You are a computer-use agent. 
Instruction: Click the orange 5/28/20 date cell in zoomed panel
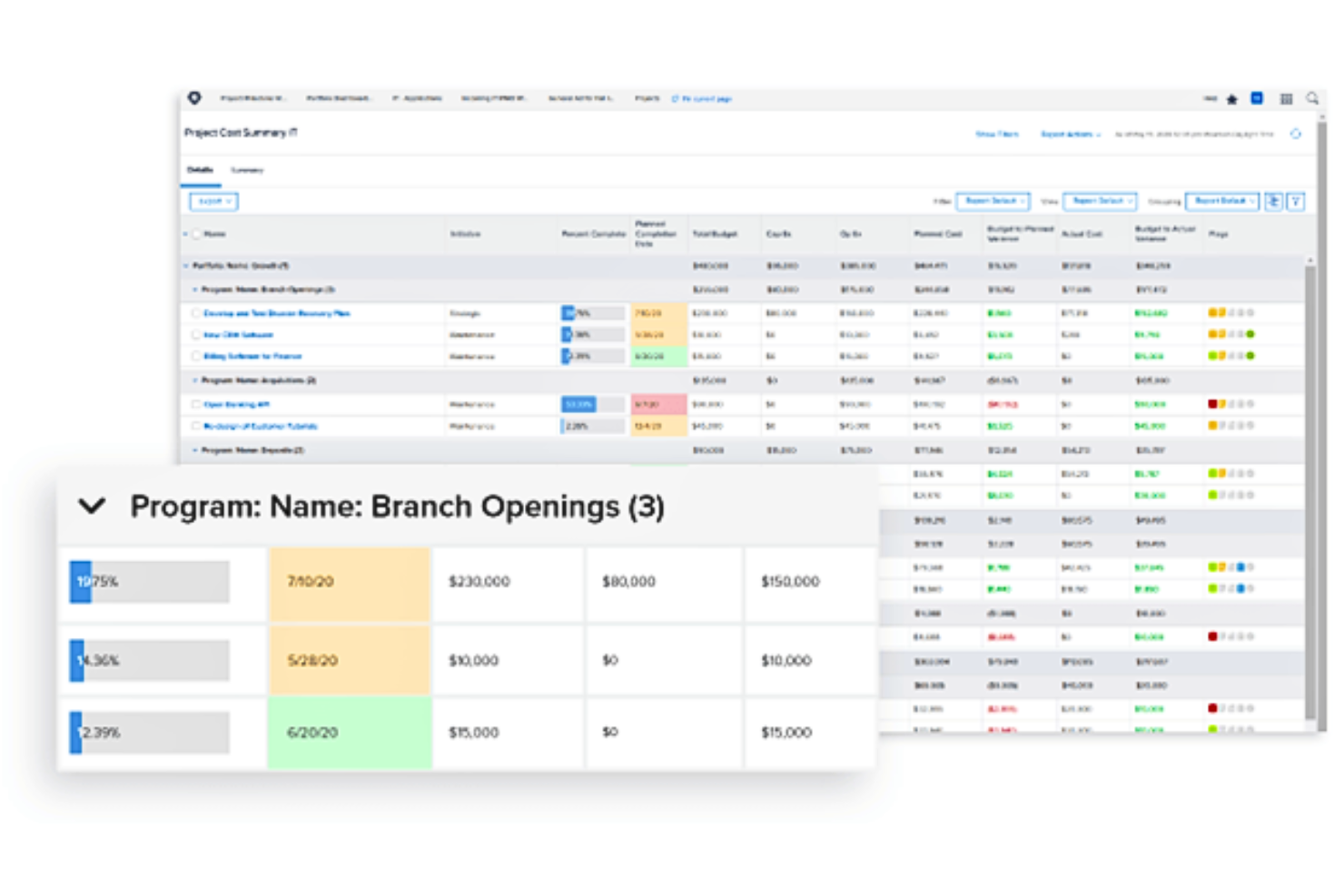pos(349,661)
